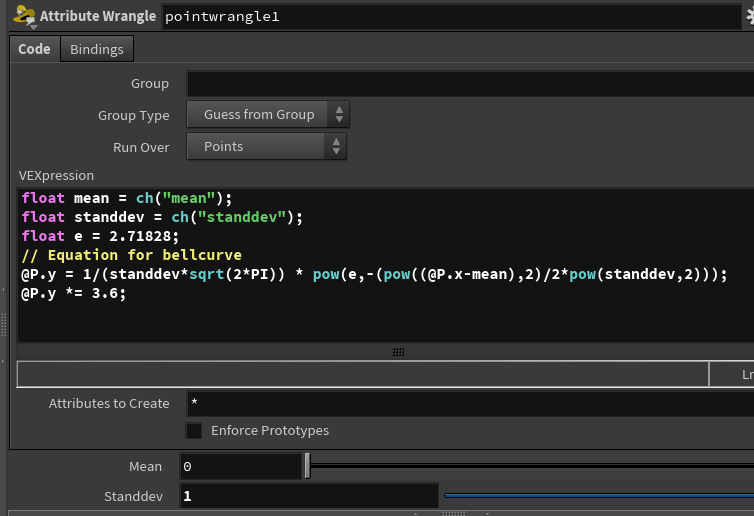754x516 pixels.
Task: Expand the Run Over dropdown
Action: (x=268, y=147)
